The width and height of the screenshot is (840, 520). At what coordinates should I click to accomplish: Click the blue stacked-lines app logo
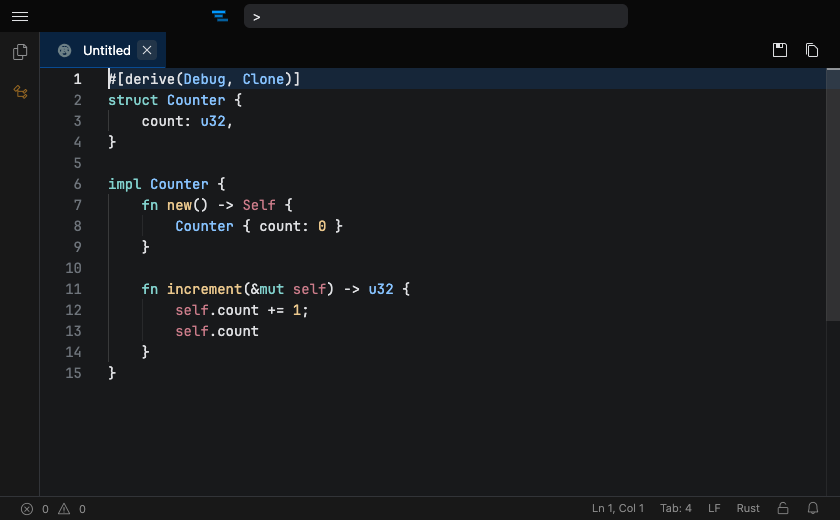click(220, 16)
